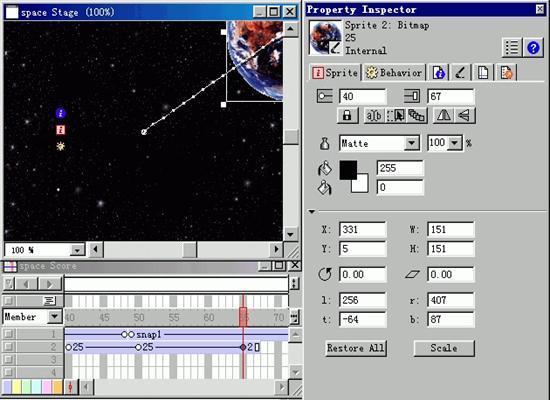The image size is (550, 400).
Task: Open the blend percent dropdown showing 100
Action: (x=455, y=143)
